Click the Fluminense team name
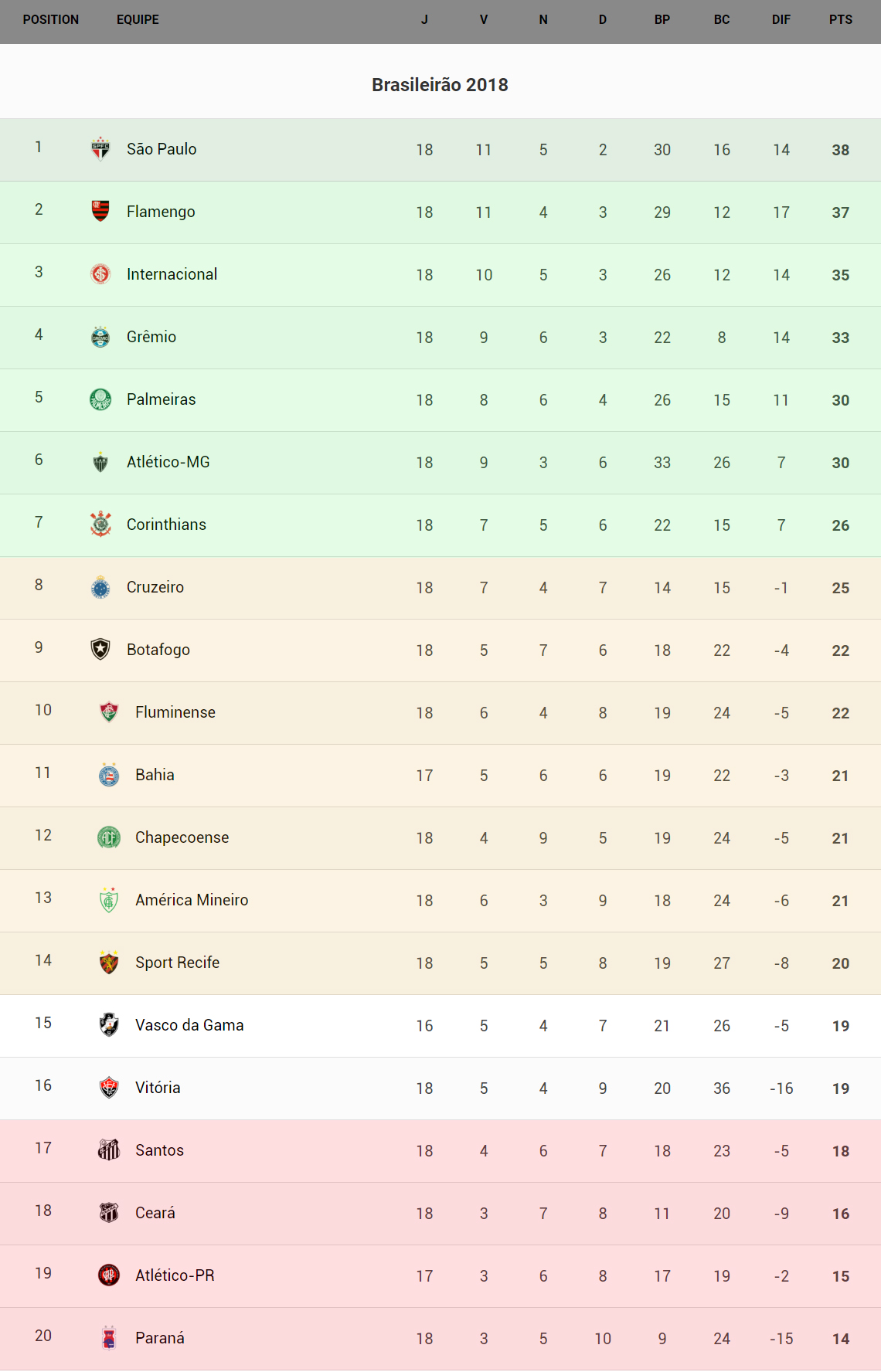This screenshot has height=1372, width=881. (x=175, y=712)
